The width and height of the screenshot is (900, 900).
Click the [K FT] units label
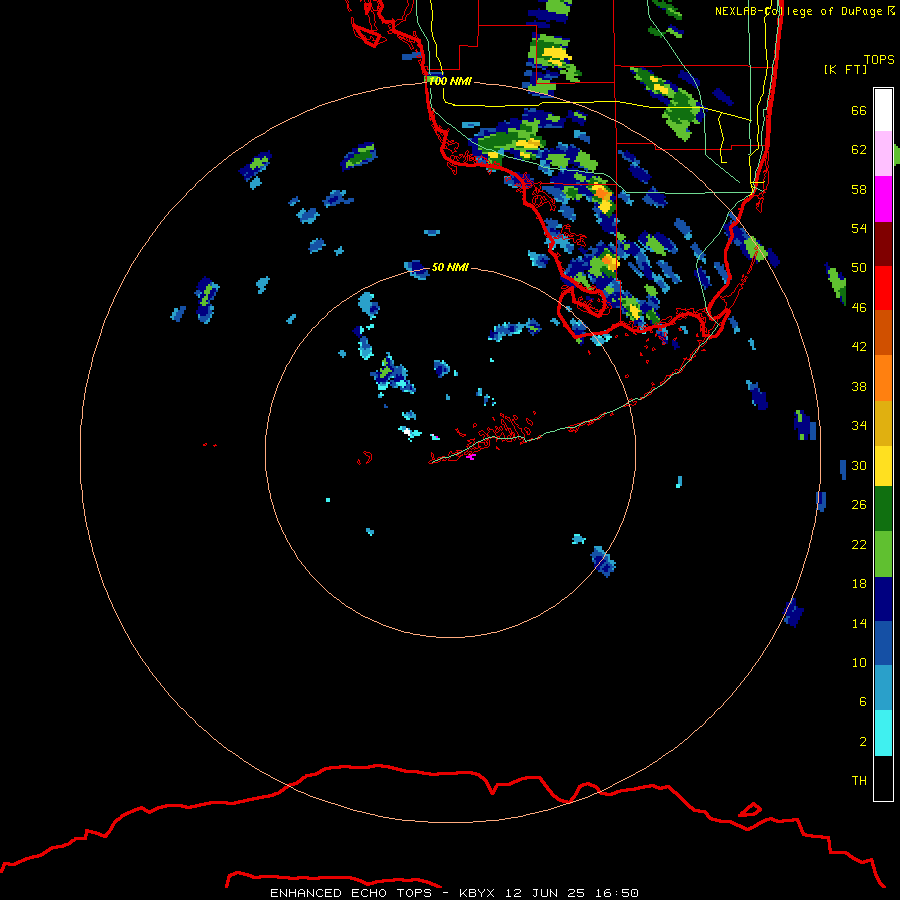[x=845, y=69]
